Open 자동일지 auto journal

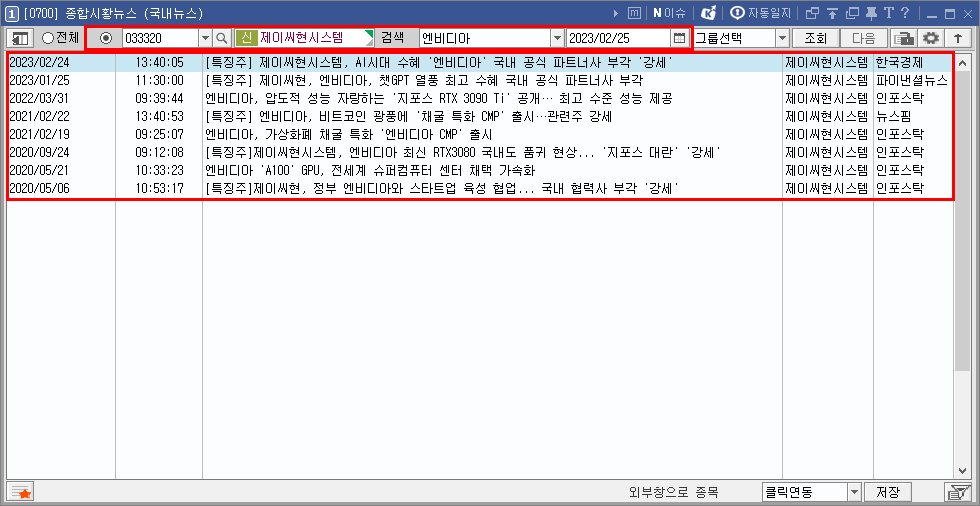[761, 13]
